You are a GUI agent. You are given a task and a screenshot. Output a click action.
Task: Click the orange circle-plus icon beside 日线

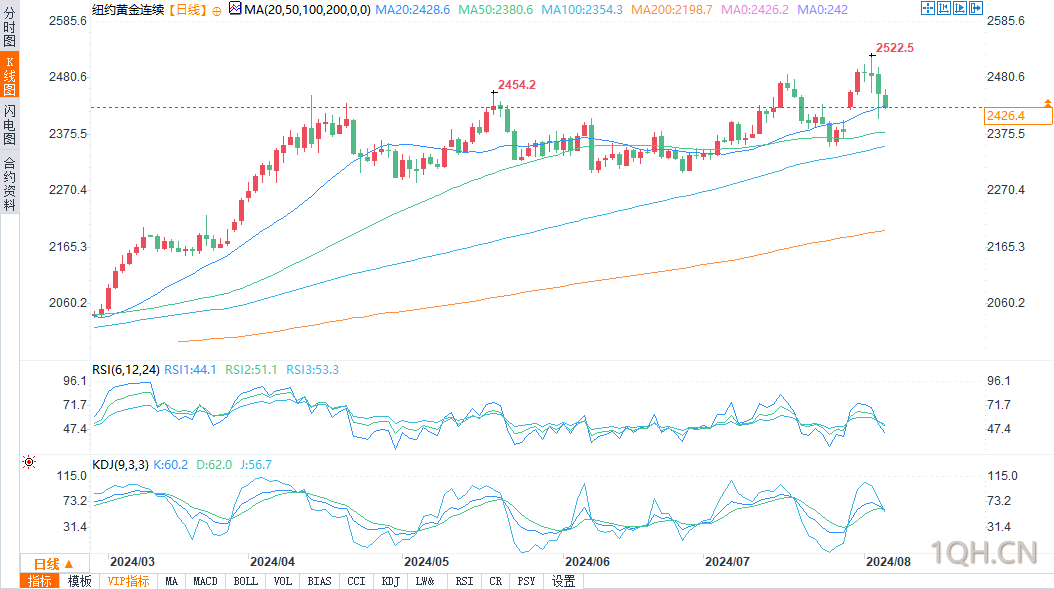coord(216,11)
